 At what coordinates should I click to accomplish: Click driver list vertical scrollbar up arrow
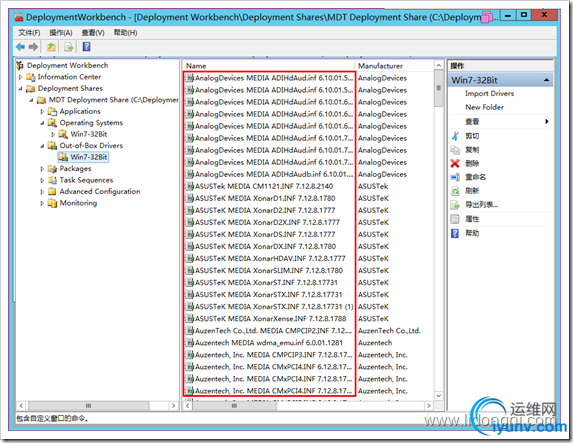439,65
